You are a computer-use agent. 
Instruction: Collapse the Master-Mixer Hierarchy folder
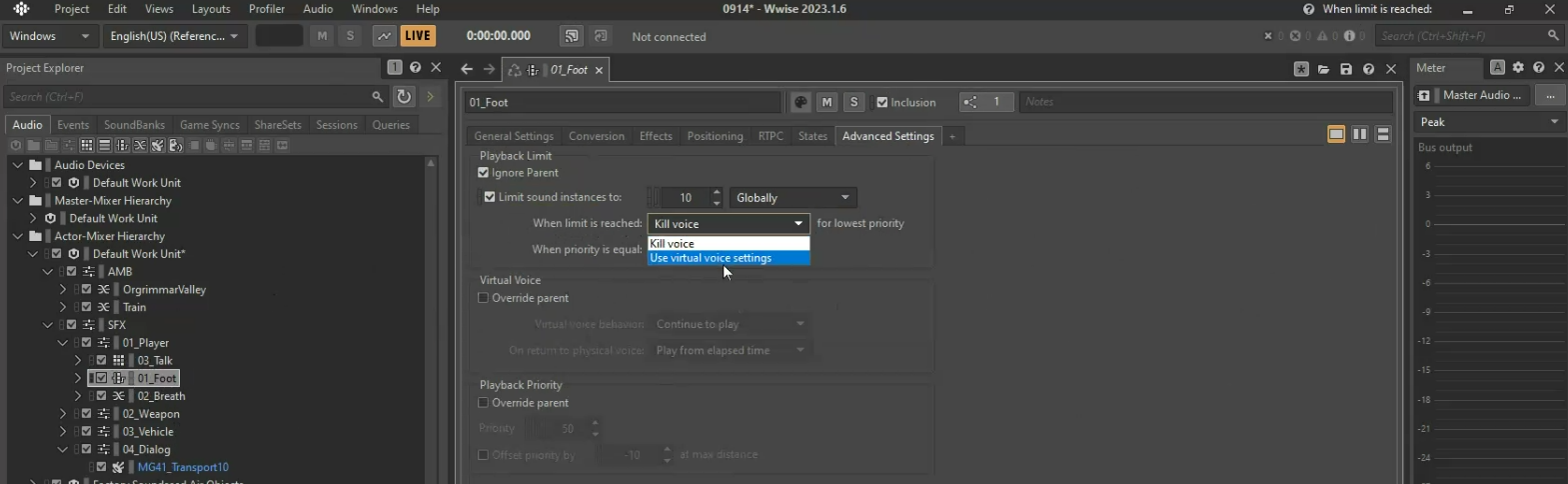pos(18,201)
